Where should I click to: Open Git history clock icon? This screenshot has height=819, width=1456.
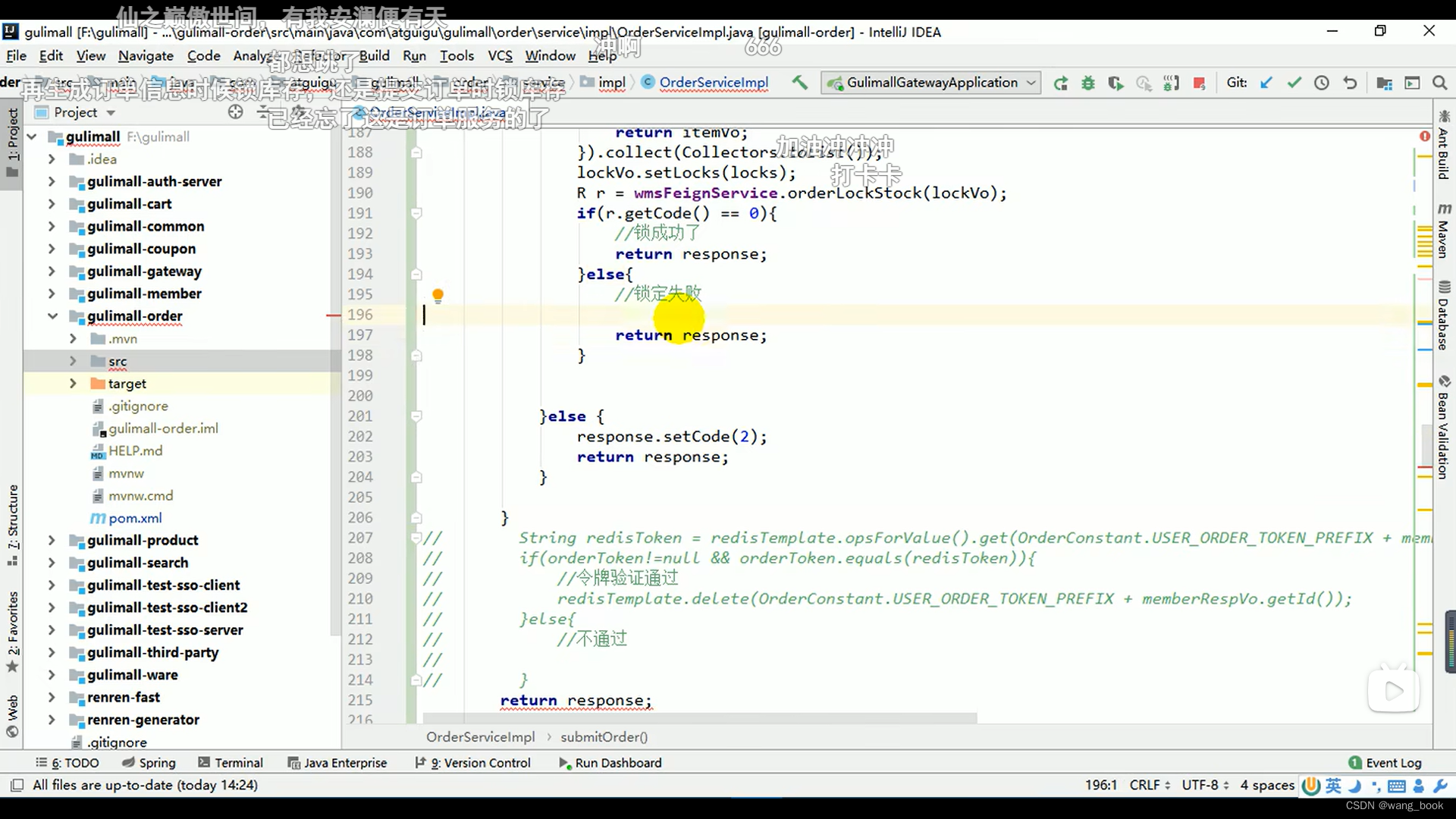(1322, 83)
